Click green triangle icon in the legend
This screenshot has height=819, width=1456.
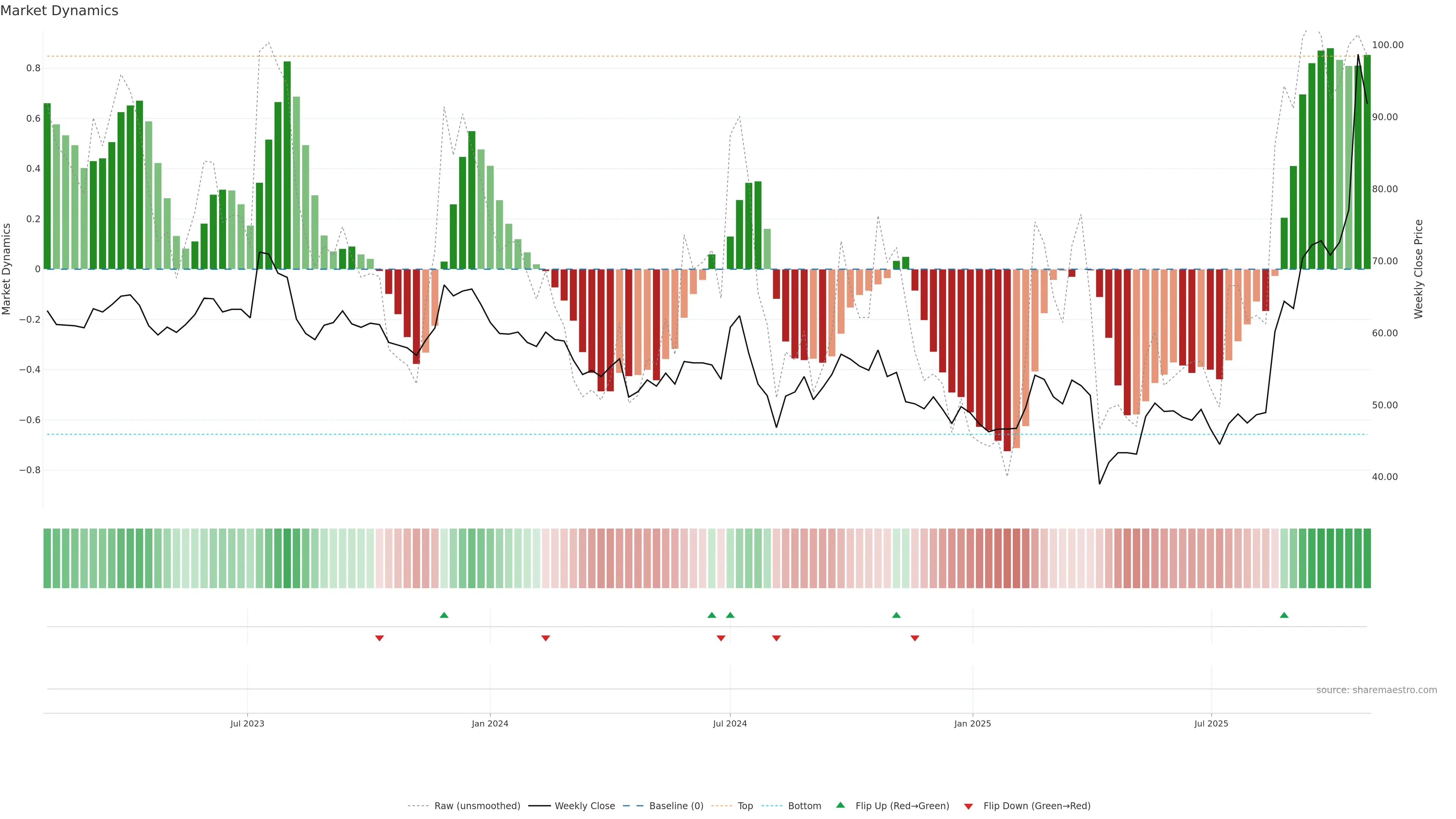click(x=841, y=805)
